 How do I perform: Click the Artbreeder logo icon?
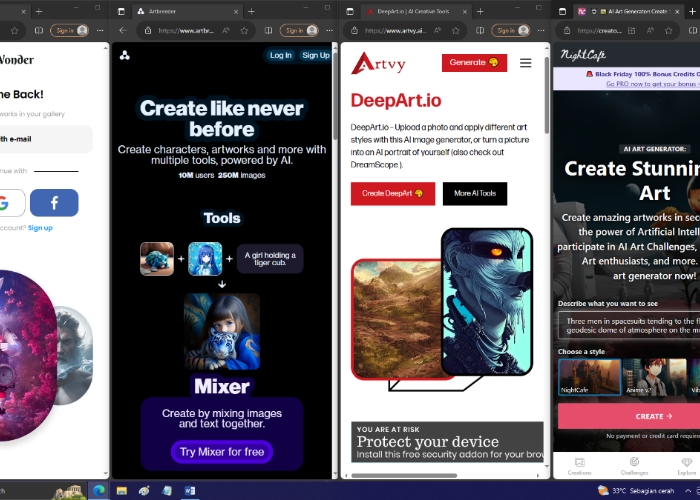point(125,55)
